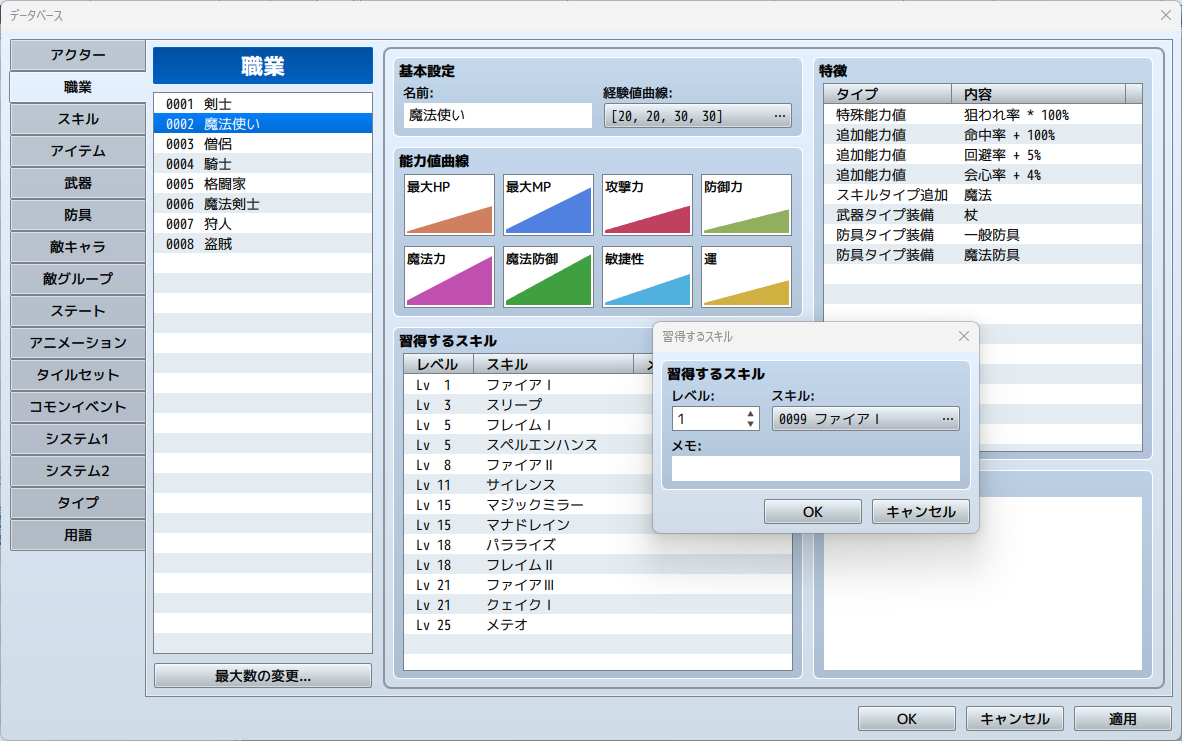The width and height of the screenshot is (1182, 741).
Task: Click OK in the 習得するスキル dialog
Action: (x=812, y=512)
